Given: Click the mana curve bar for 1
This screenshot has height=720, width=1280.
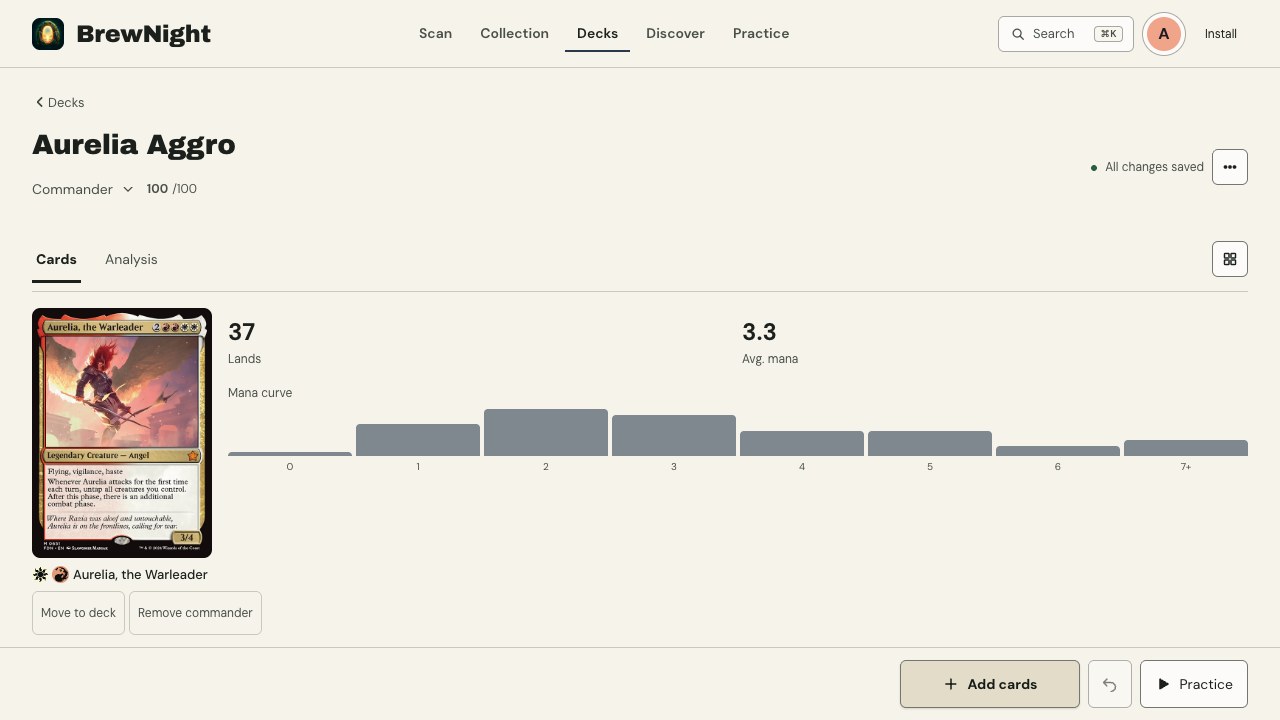Looking at the screenshot, I should (418, 440).
